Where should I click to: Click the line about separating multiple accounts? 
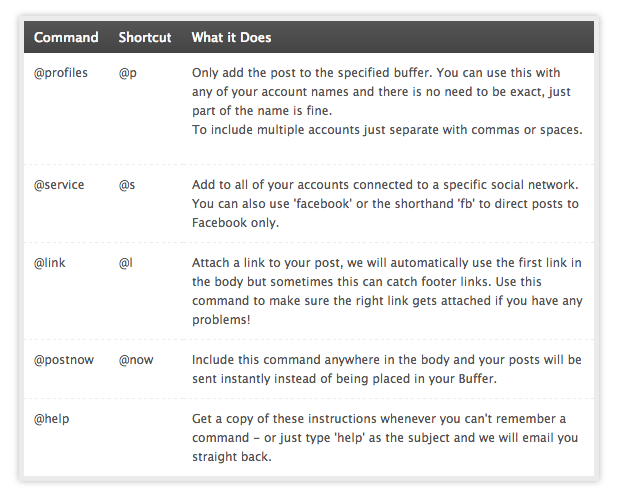(386, 130)
